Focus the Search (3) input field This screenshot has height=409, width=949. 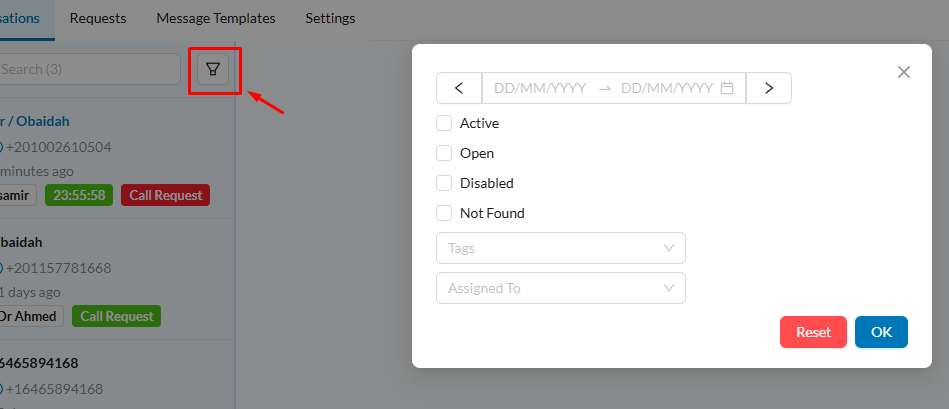click(90, 69)
